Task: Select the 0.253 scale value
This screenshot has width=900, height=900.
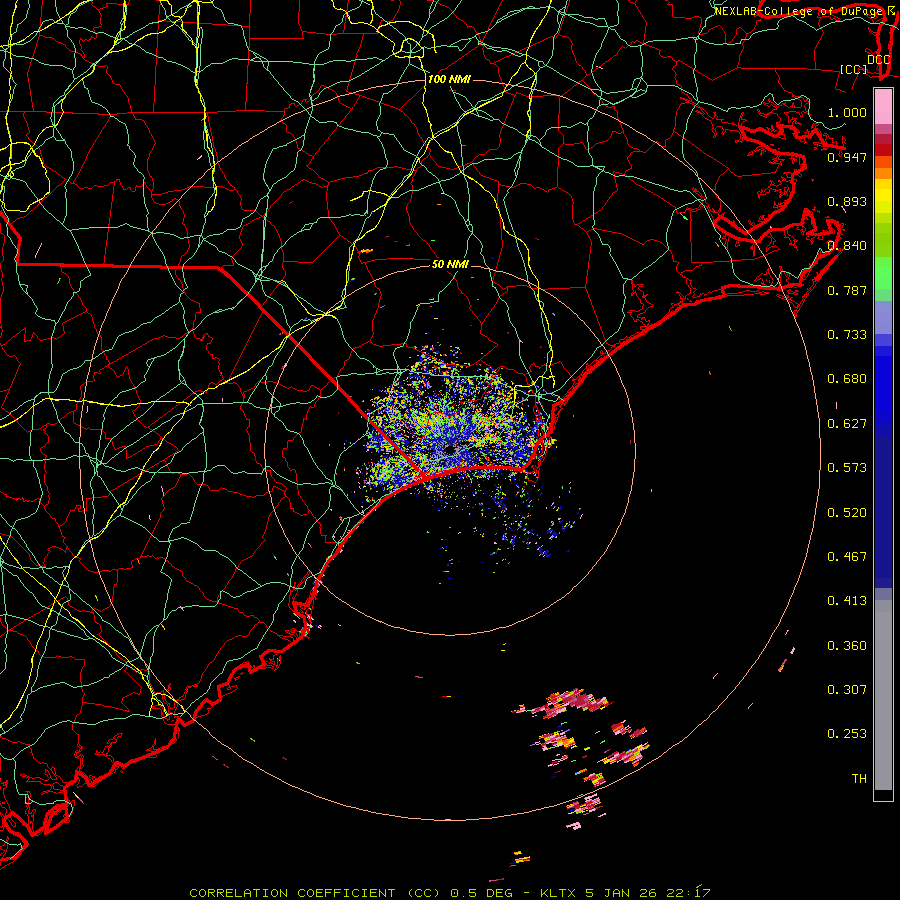Action: point(847,734)
